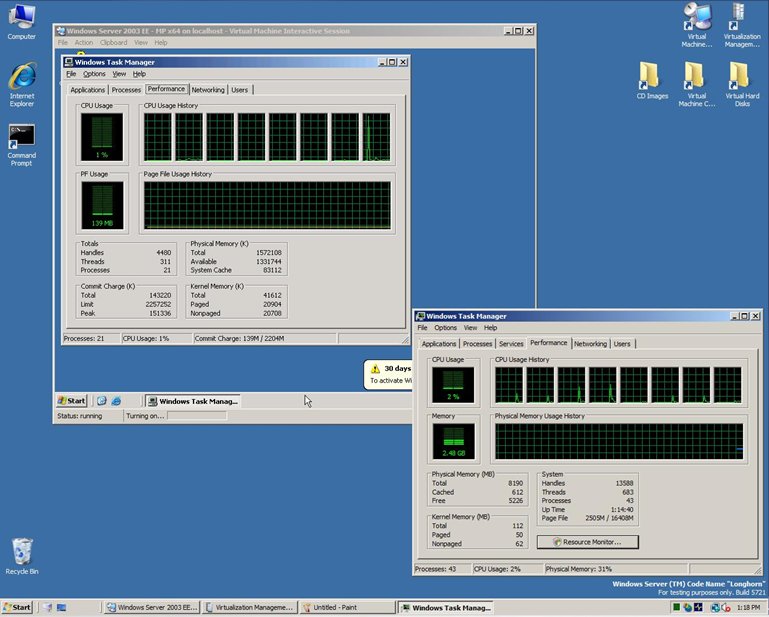Click the VM session window title bar icon
Image resolution: width=769 pixels, height=617 pixels.
(61, 31)
